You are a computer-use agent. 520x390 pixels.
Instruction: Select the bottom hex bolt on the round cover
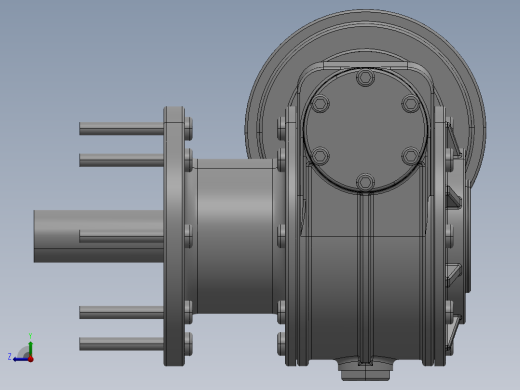[x=365, y=182]
